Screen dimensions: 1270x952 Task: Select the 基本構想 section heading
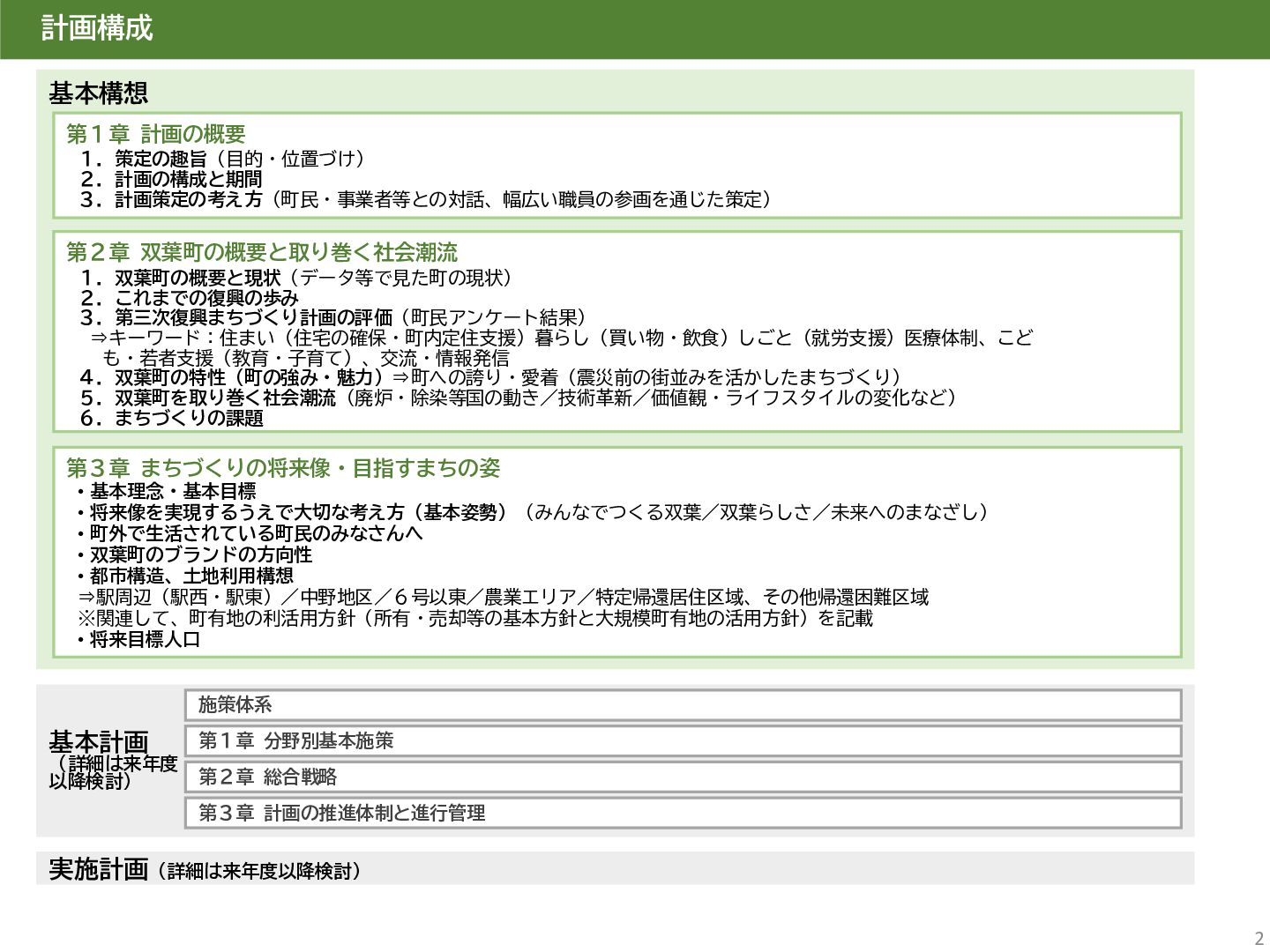[98, 93]
